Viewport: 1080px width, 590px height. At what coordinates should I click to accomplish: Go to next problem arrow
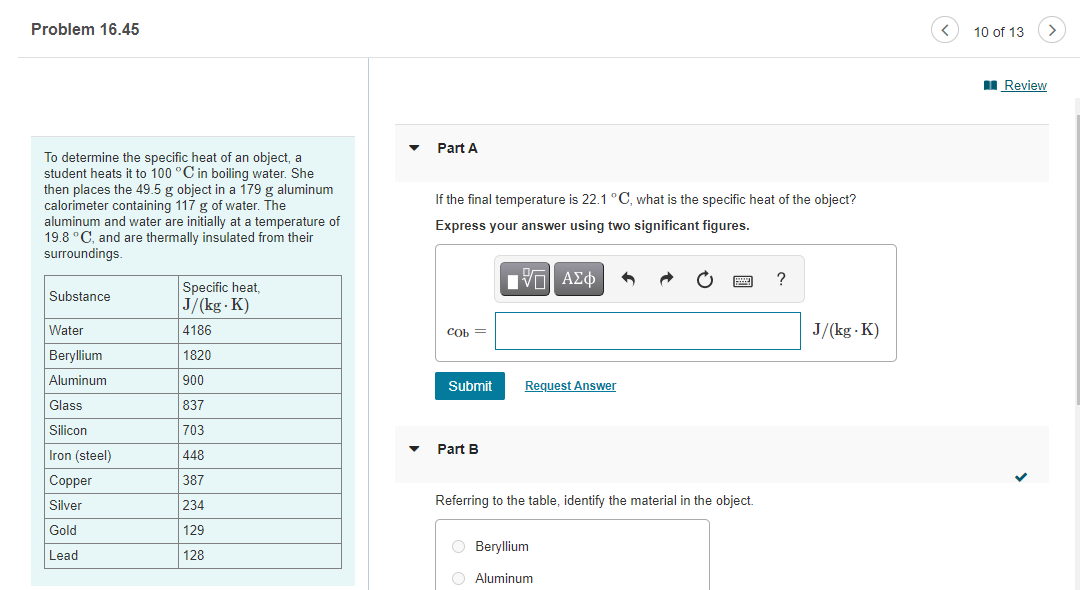click(x=1052, y=30)
